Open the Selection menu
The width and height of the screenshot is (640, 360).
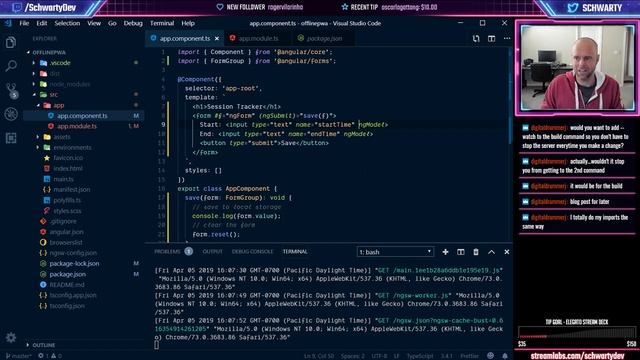[x=67, y=23]
